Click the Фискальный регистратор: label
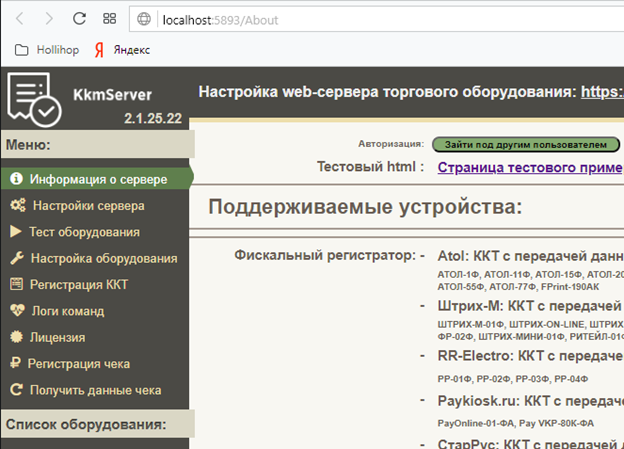624x449 pixels. tap(325, 255)
